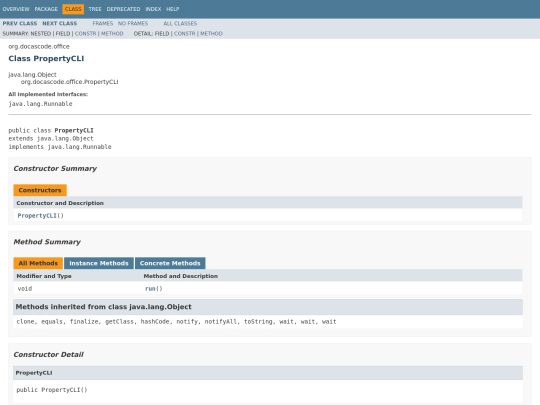Click the 'Constructor Detail' heading
This screenshot has width=540, height=405.
coord(49,354)
